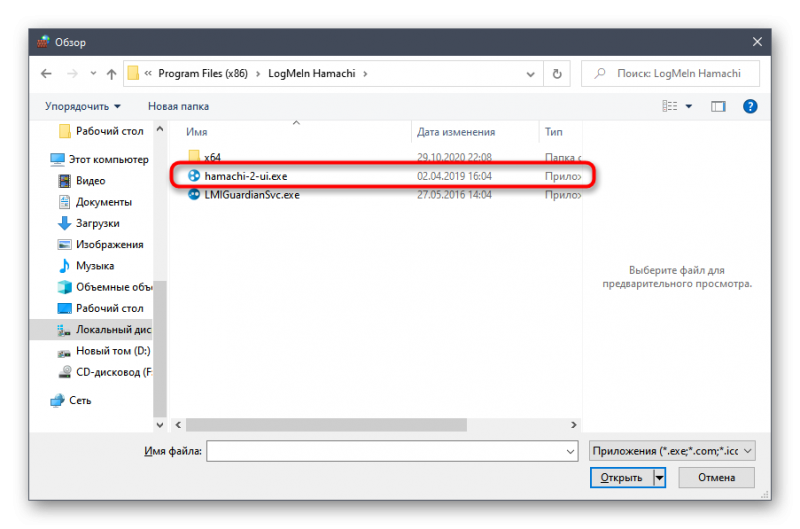
Task: Click LogMeIn Hamachi breadcrumb segment
Action: pos(311,73)
